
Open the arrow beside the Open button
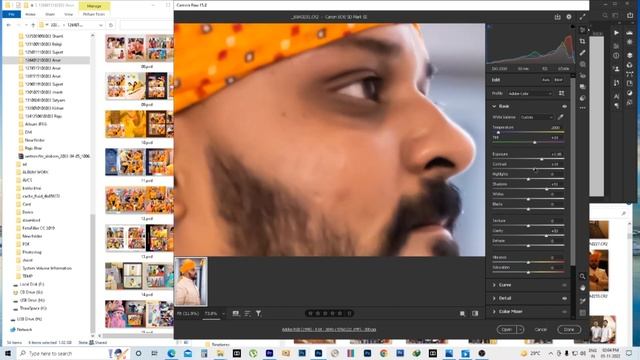520,329
